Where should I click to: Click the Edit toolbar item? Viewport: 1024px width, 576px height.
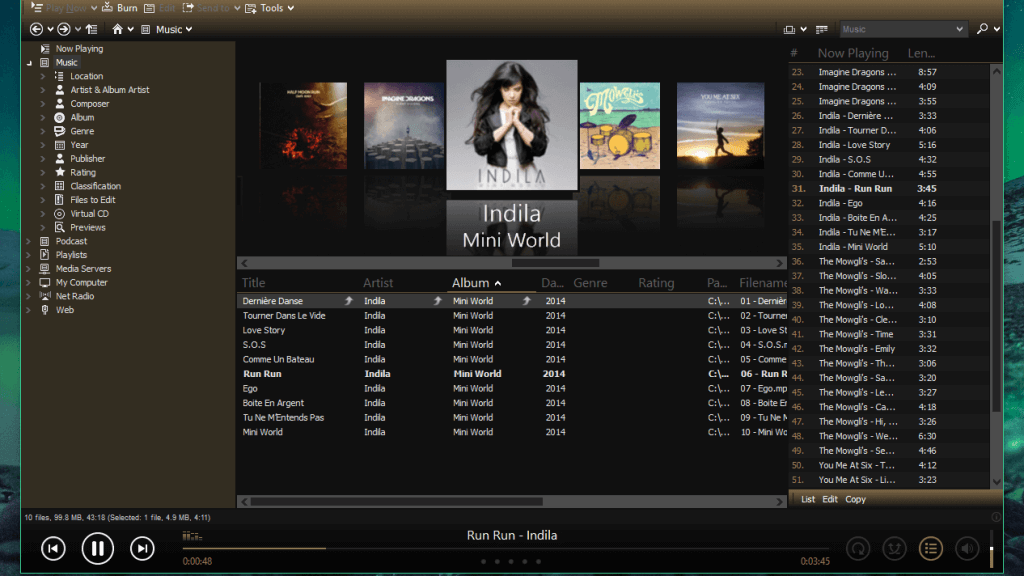click(160, 8)
